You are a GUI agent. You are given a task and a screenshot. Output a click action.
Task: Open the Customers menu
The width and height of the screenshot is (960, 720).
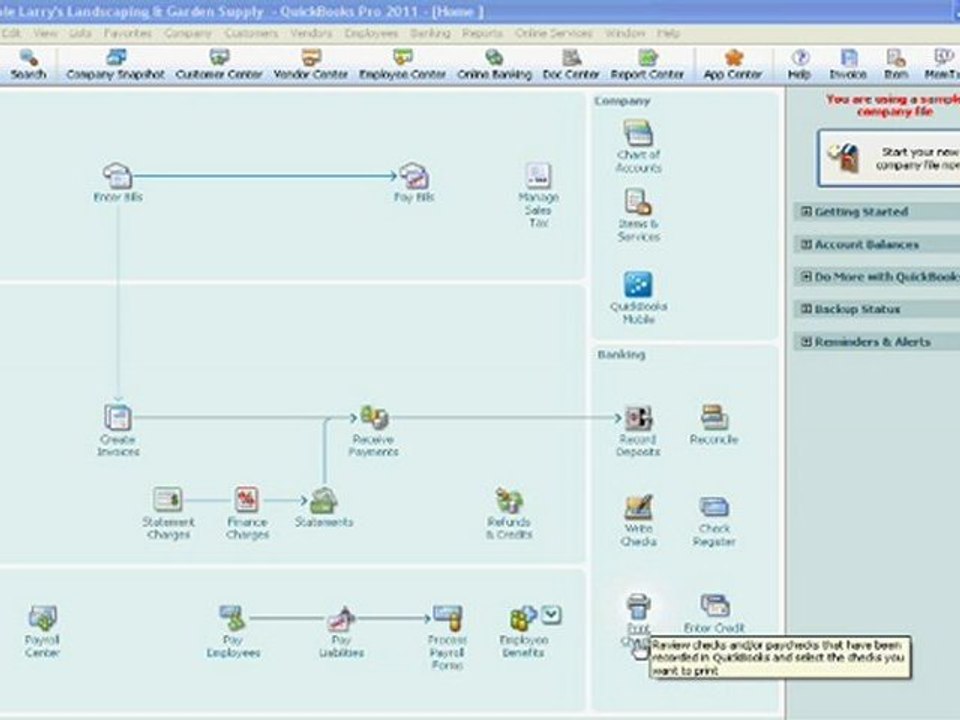coord(251,33)
